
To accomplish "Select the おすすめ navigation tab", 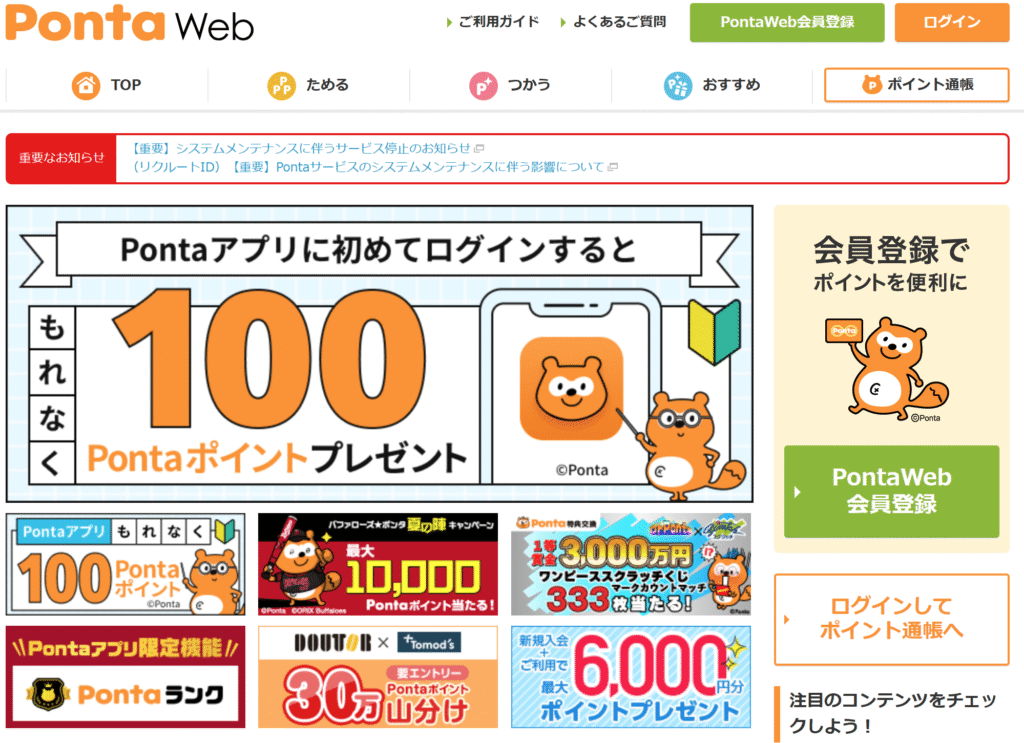I will click(712, 85).
